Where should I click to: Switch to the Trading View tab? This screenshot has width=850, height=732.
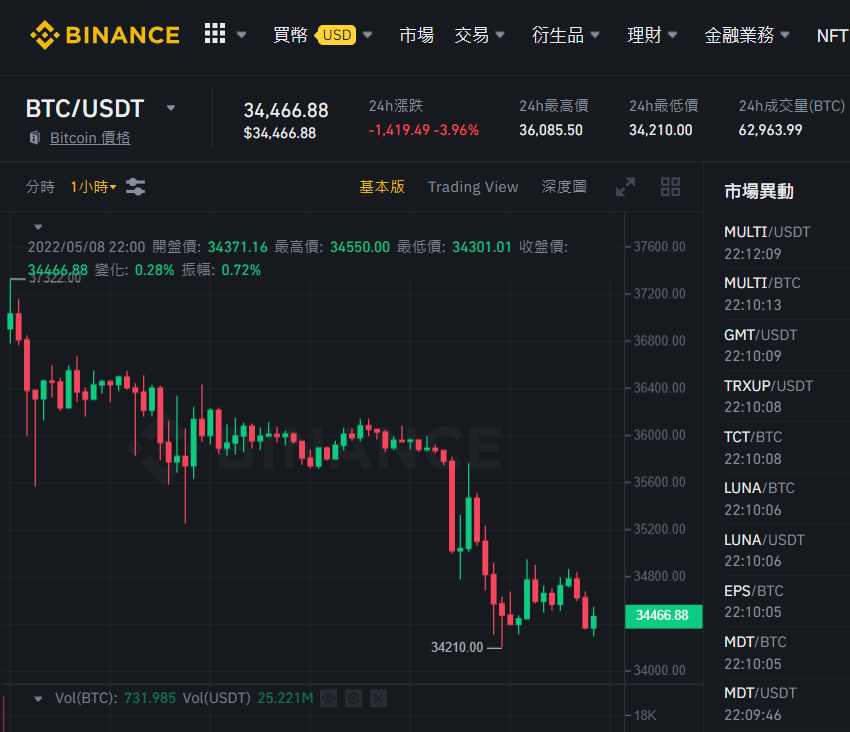point(473,187)
